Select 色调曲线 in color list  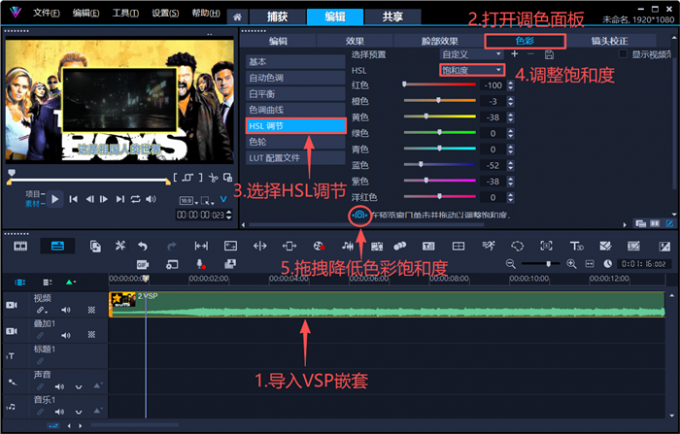pos(295,110)
